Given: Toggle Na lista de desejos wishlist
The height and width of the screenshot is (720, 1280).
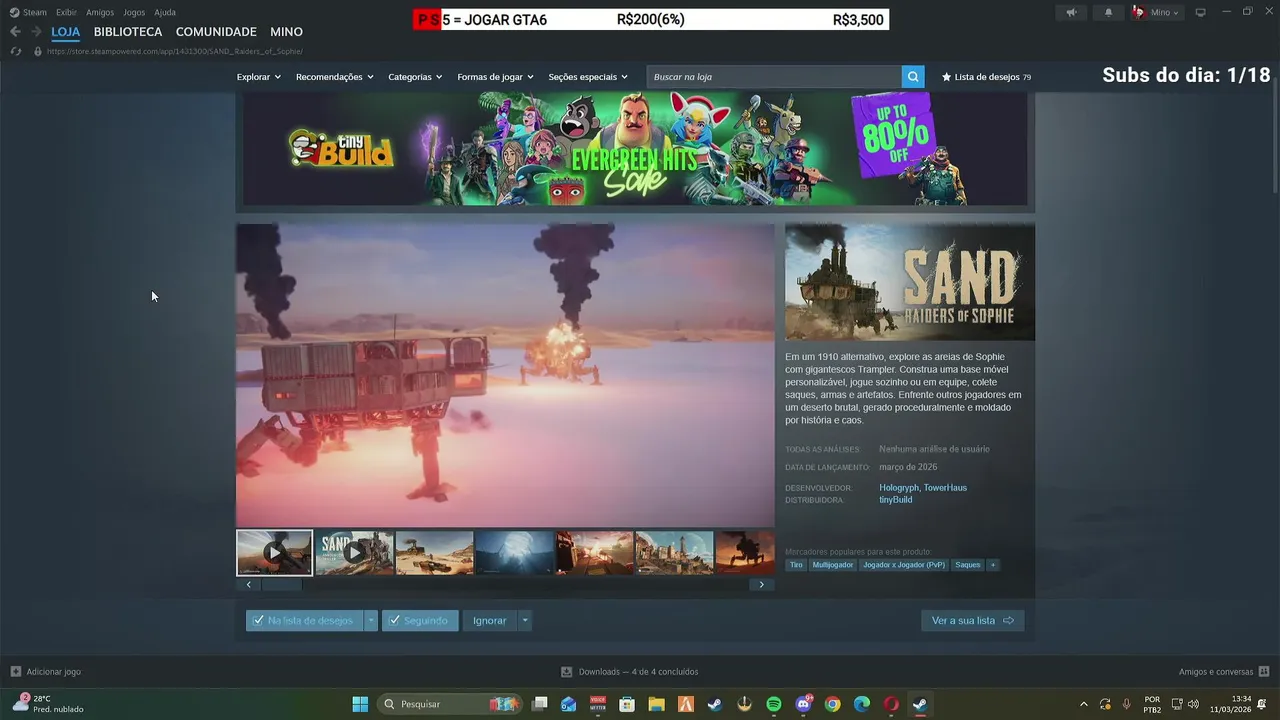Looking at the screenshot, I should pyautogui.click(x=305, y=620).
